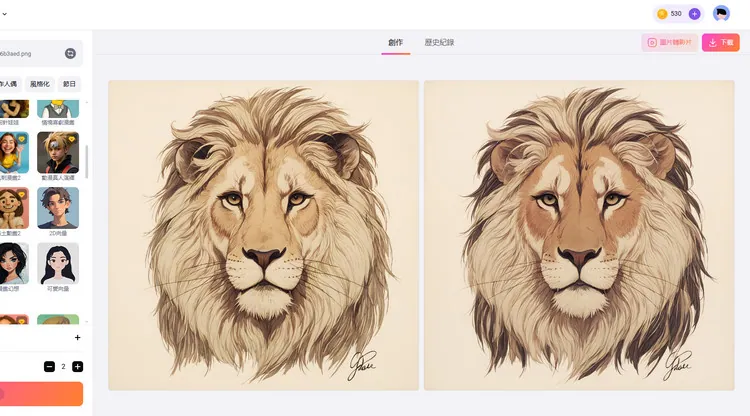Choose the blond anime boy style thumbnail
The height and width of the screenshot is (416, 750).
pos(58,153)
